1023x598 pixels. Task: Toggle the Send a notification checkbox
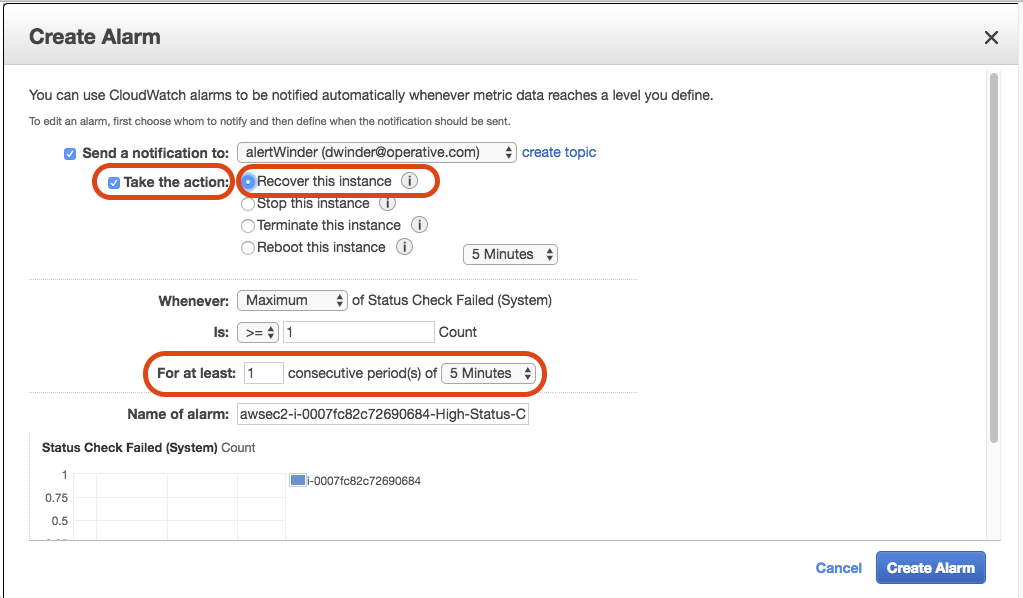[70, 154]
